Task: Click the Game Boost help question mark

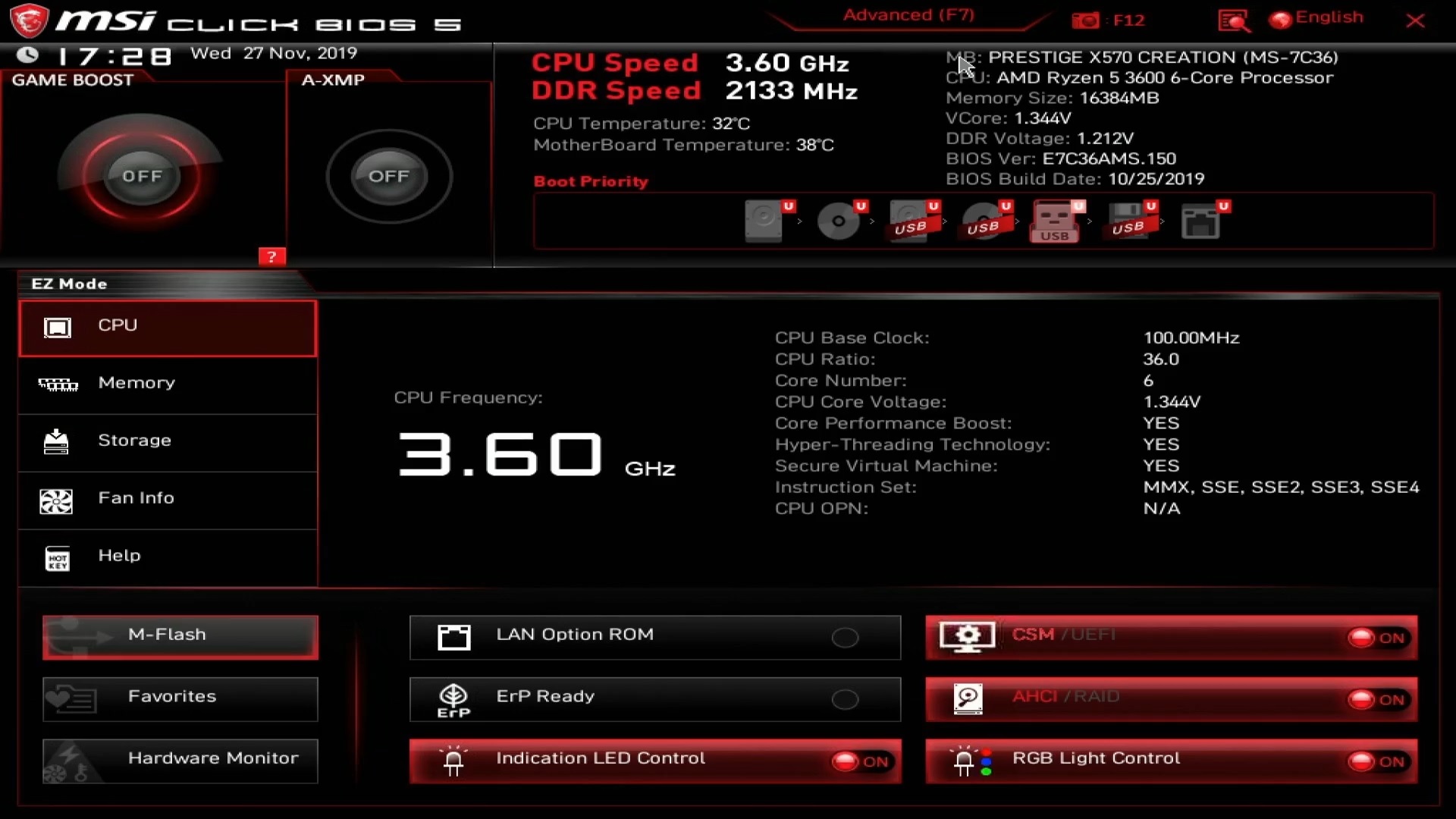Action: pos(272,256)
